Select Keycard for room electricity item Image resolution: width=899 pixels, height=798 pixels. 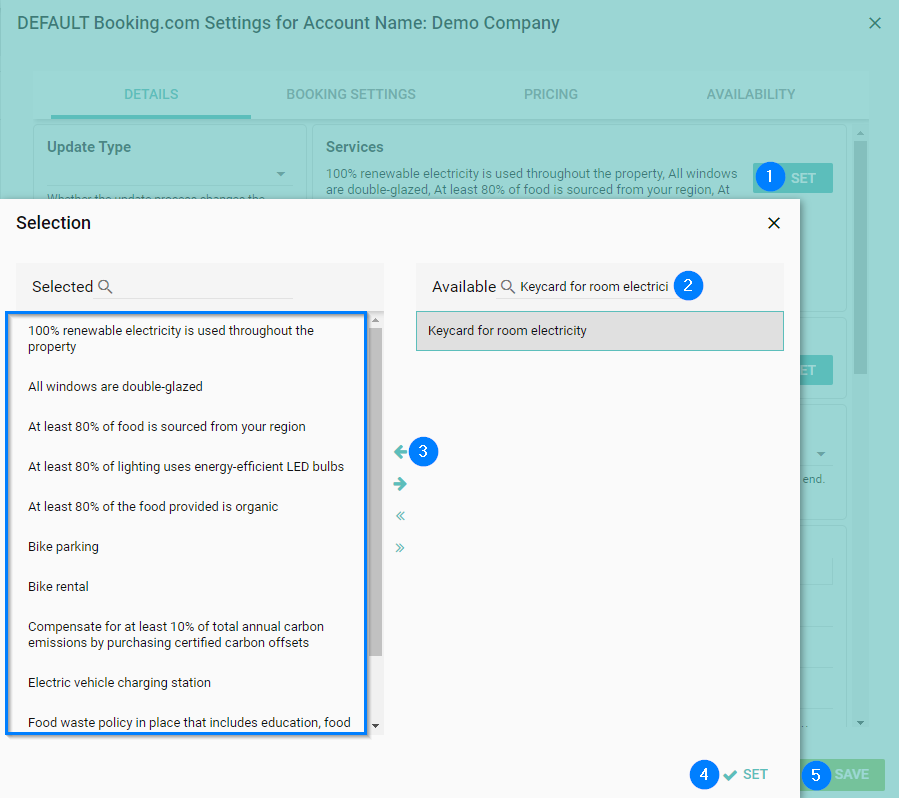click(x=599, y=331)
